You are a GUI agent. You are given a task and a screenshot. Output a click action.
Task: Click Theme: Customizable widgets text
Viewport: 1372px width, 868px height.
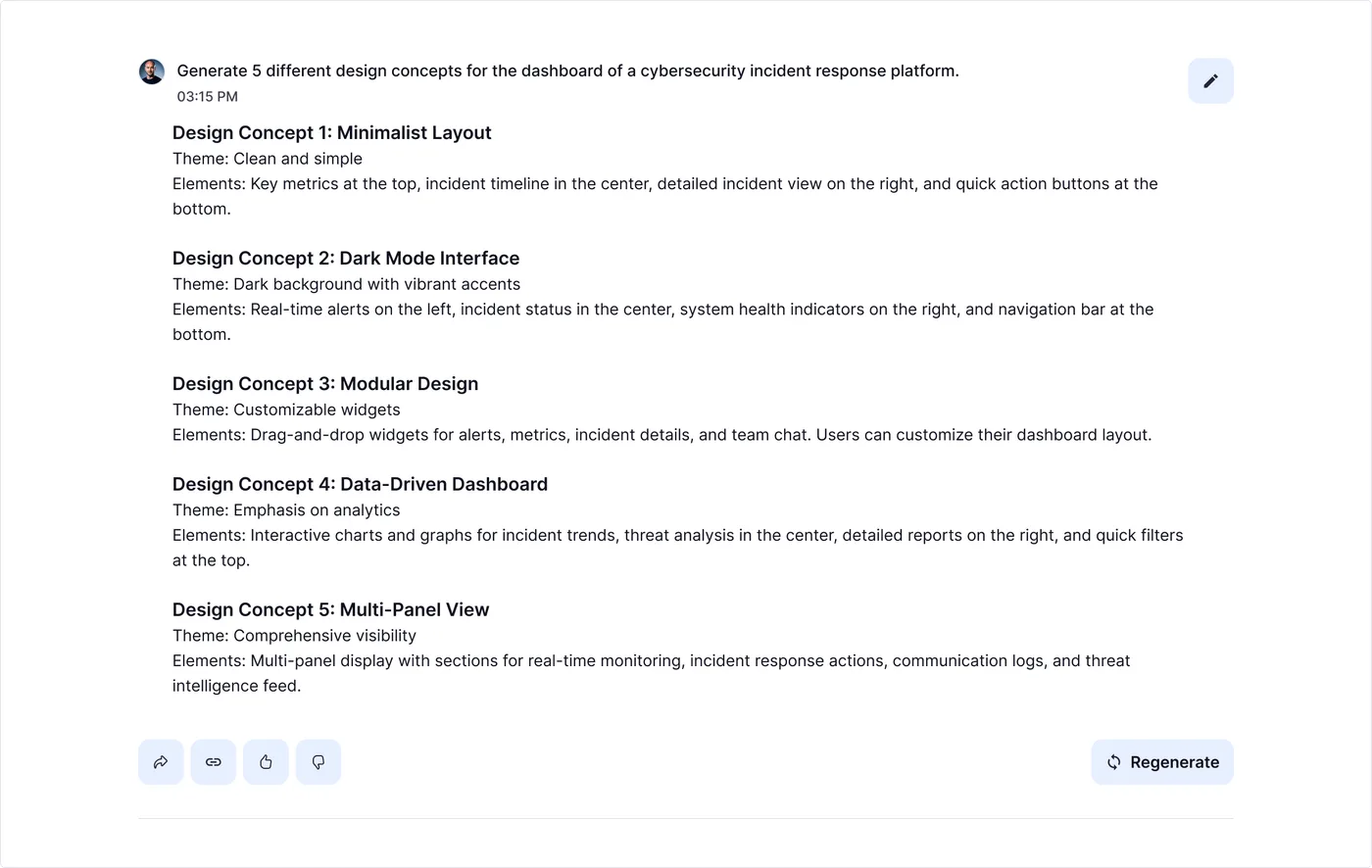tap(286, 410)
